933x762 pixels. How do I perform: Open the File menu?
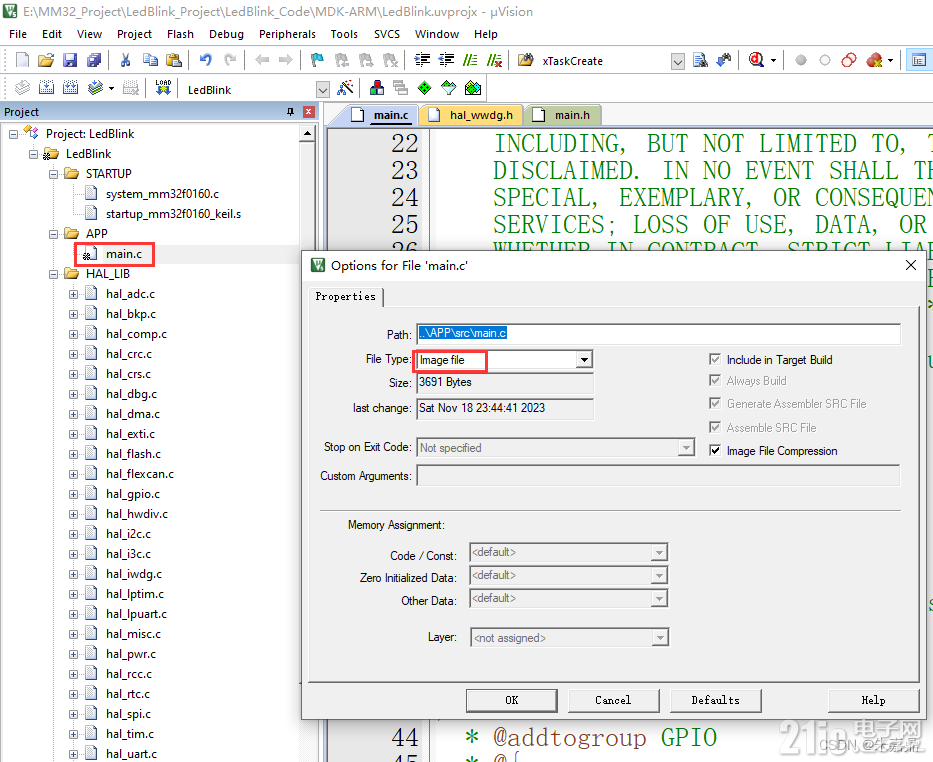point(18,34)
